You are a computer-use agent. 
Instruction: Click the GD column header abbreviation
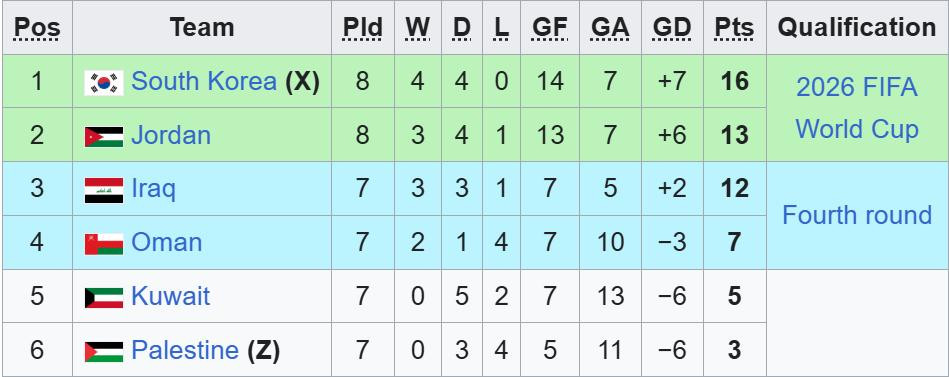tap(672, 28)
